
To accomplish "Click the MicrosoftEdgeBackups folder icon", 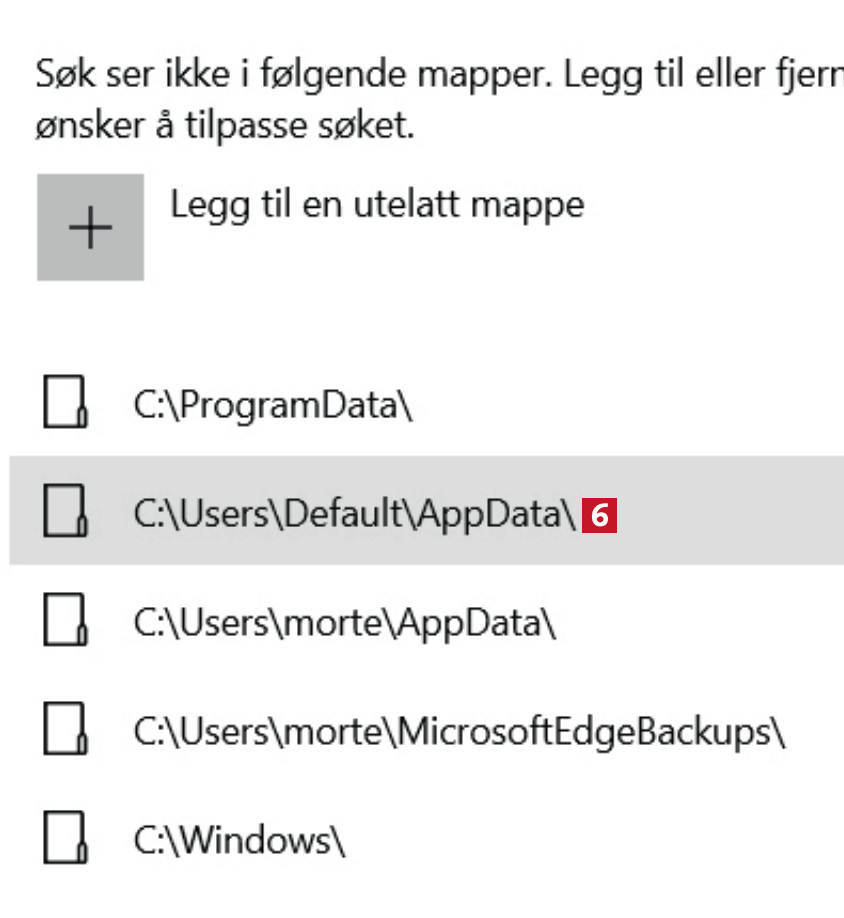I will [64, 731].
